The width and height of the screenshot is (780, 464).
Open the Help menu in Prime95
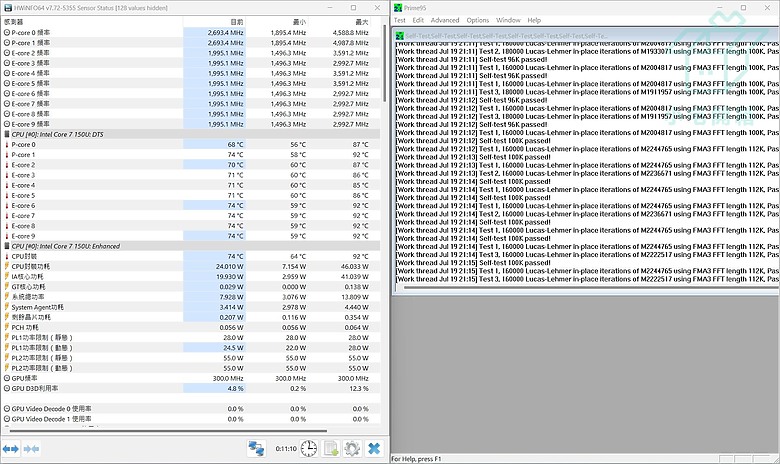[534, 20]
